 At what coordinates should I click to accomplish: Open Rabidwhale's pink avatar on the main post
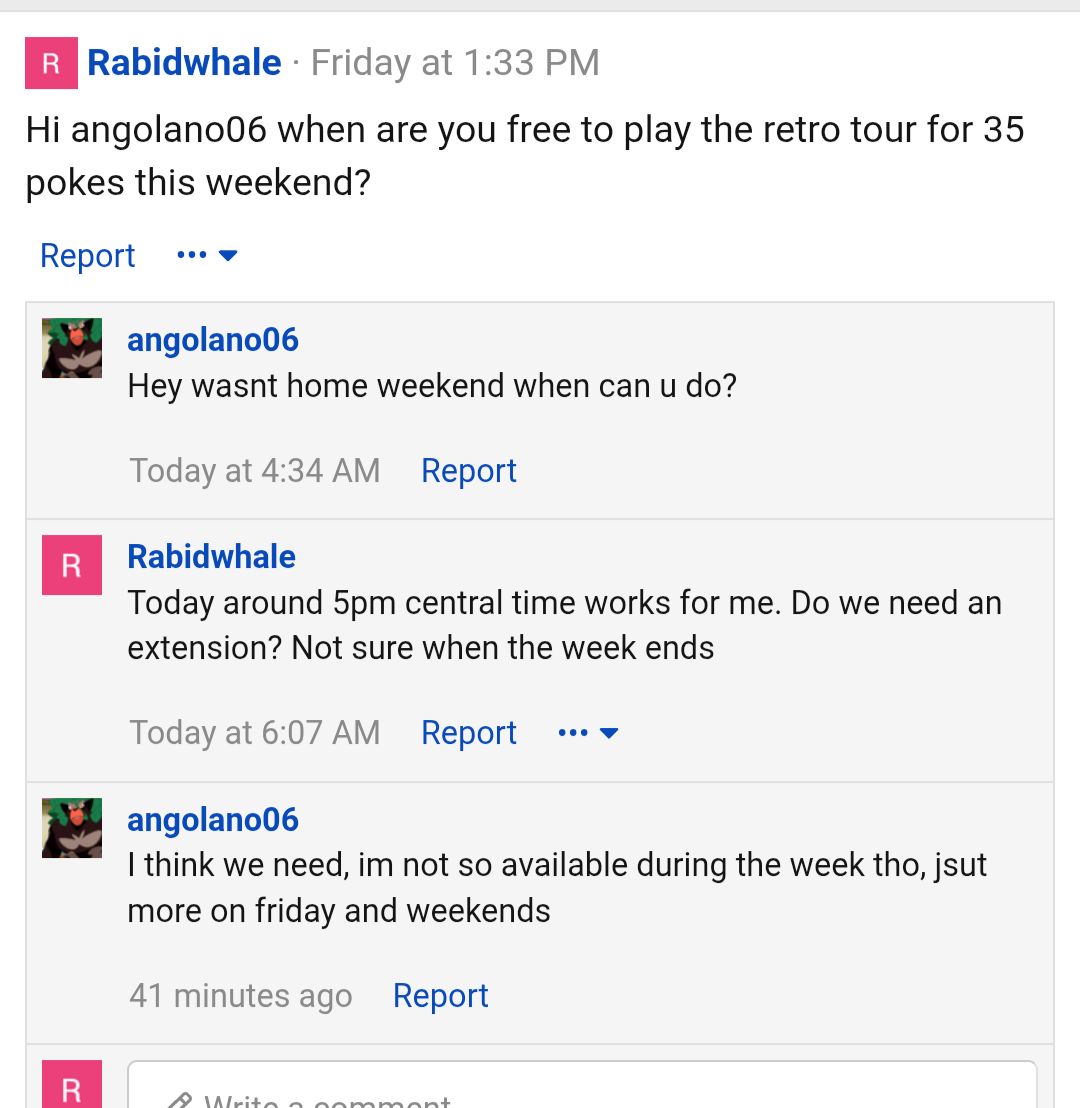[51, 63]
